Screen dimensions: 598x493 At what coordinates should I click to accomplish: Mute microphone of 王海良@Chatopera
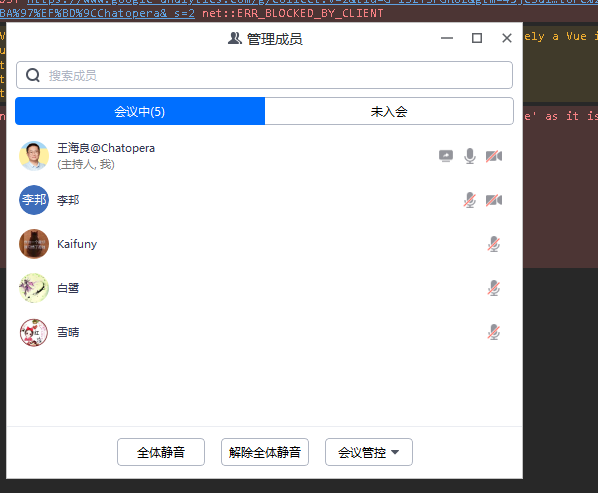pos(470,156)
